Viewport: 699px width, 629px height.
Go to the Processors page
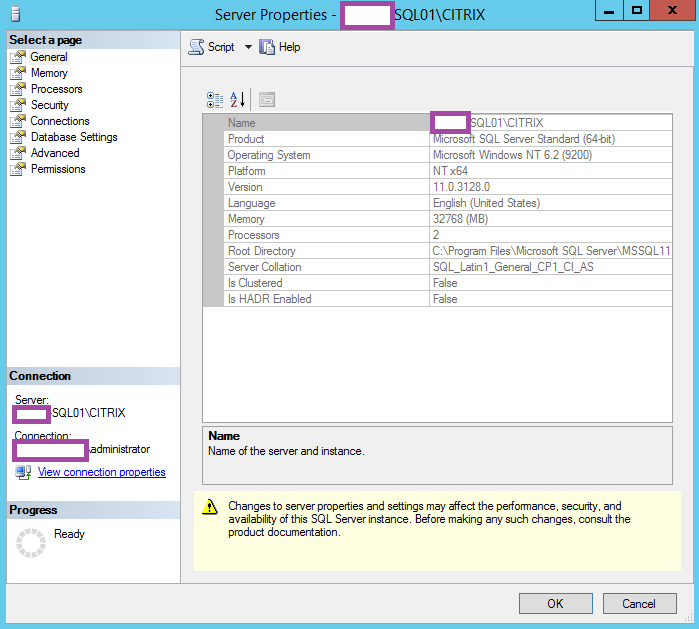[x=56, y=89]
